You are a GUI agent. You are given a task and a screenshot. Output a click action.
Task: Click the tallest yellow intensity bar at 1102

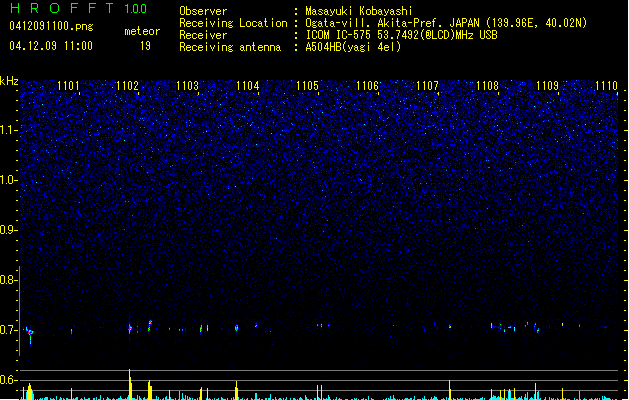[130, 384]
